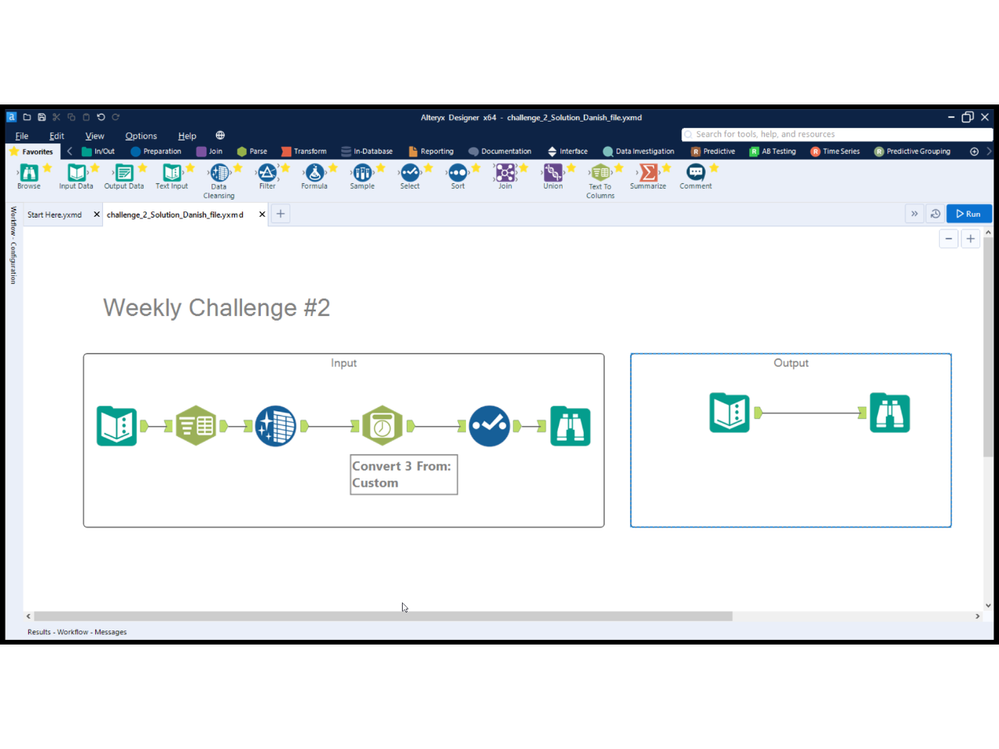The width and height of the screenshot is (999, 749).
Task: Choose the Text To Columns tool in the palette
Action: (x=600, y=181)
